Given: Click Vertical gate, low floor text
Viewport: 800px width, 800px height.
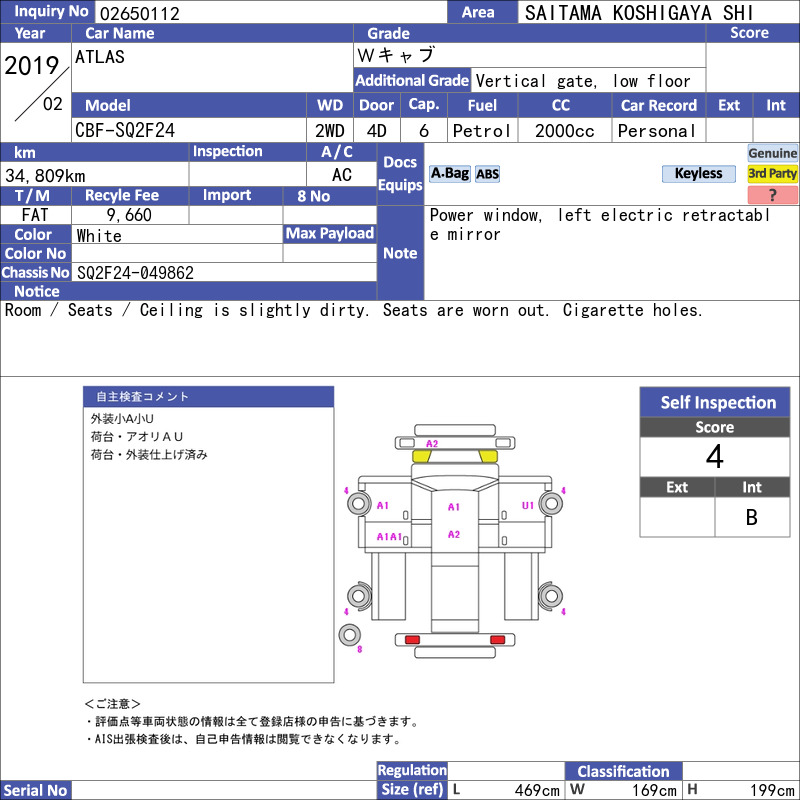Looking at the screenshot, I should point(583,81).
